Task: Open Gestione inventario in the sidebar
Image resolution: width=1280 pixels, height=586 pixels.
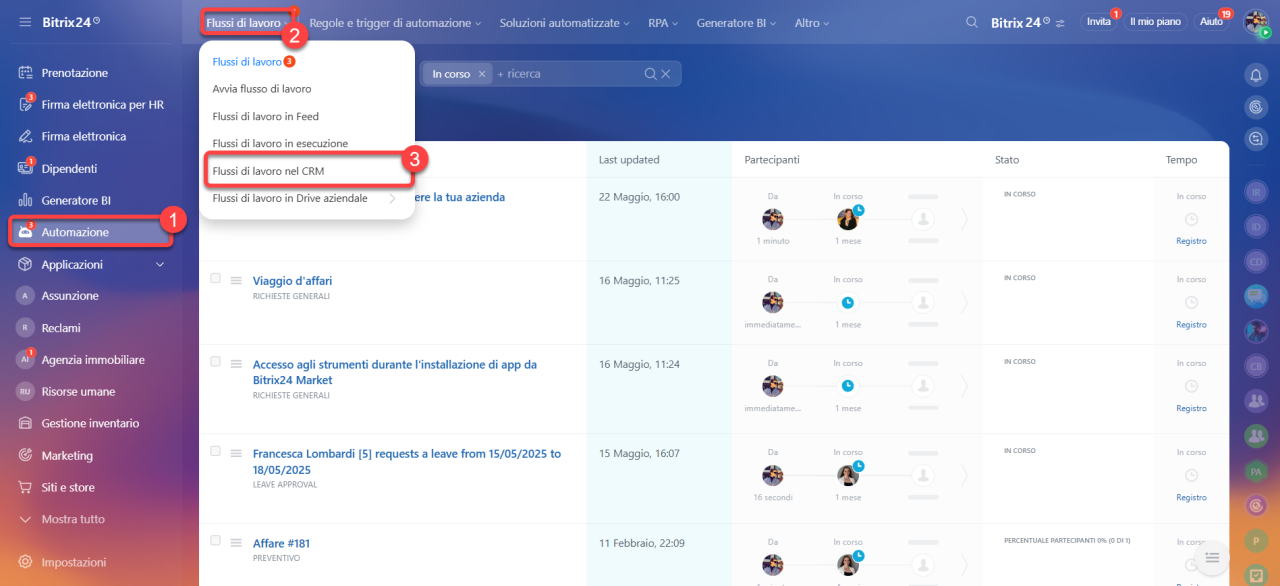Action: (x=90, y=424)
